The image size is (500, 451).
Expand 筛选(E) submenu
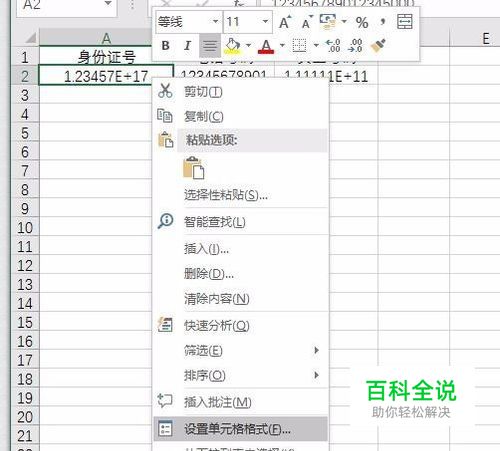316,350
